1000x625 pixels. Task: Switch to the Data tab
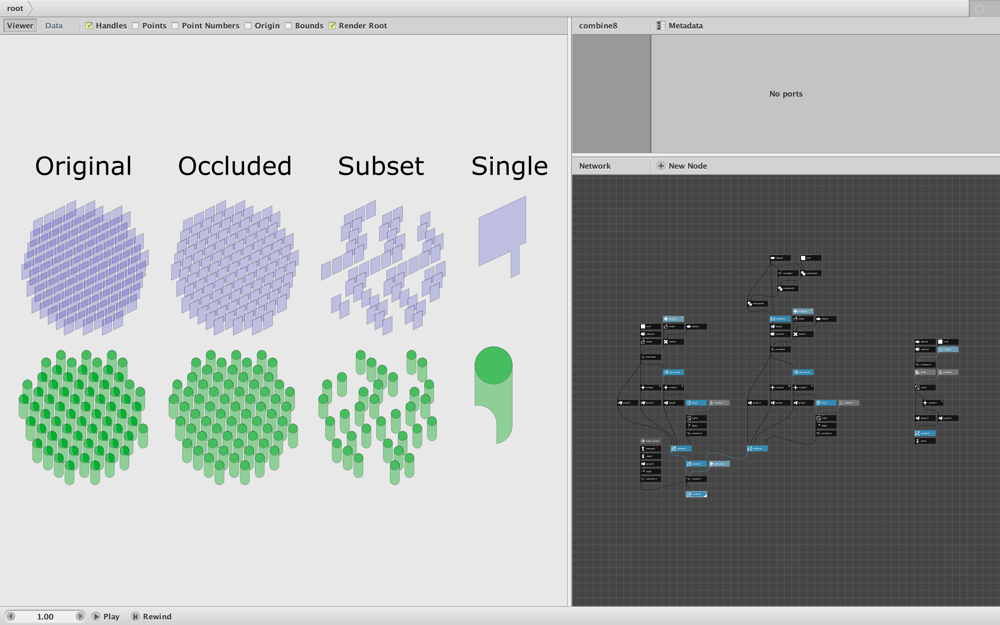click(54, 26)
